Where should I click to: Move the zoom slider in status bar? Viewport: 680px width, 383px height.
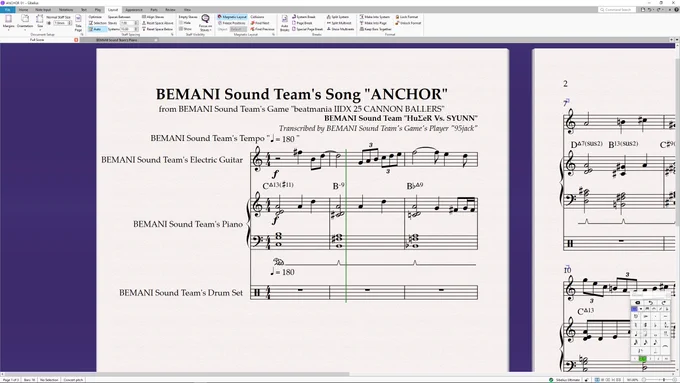[x=664, y=380]
